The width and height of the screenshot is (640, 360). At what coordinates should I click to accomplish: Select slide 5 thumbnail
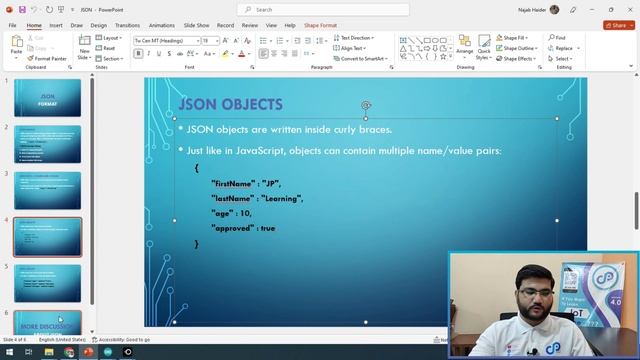(48, 283)
